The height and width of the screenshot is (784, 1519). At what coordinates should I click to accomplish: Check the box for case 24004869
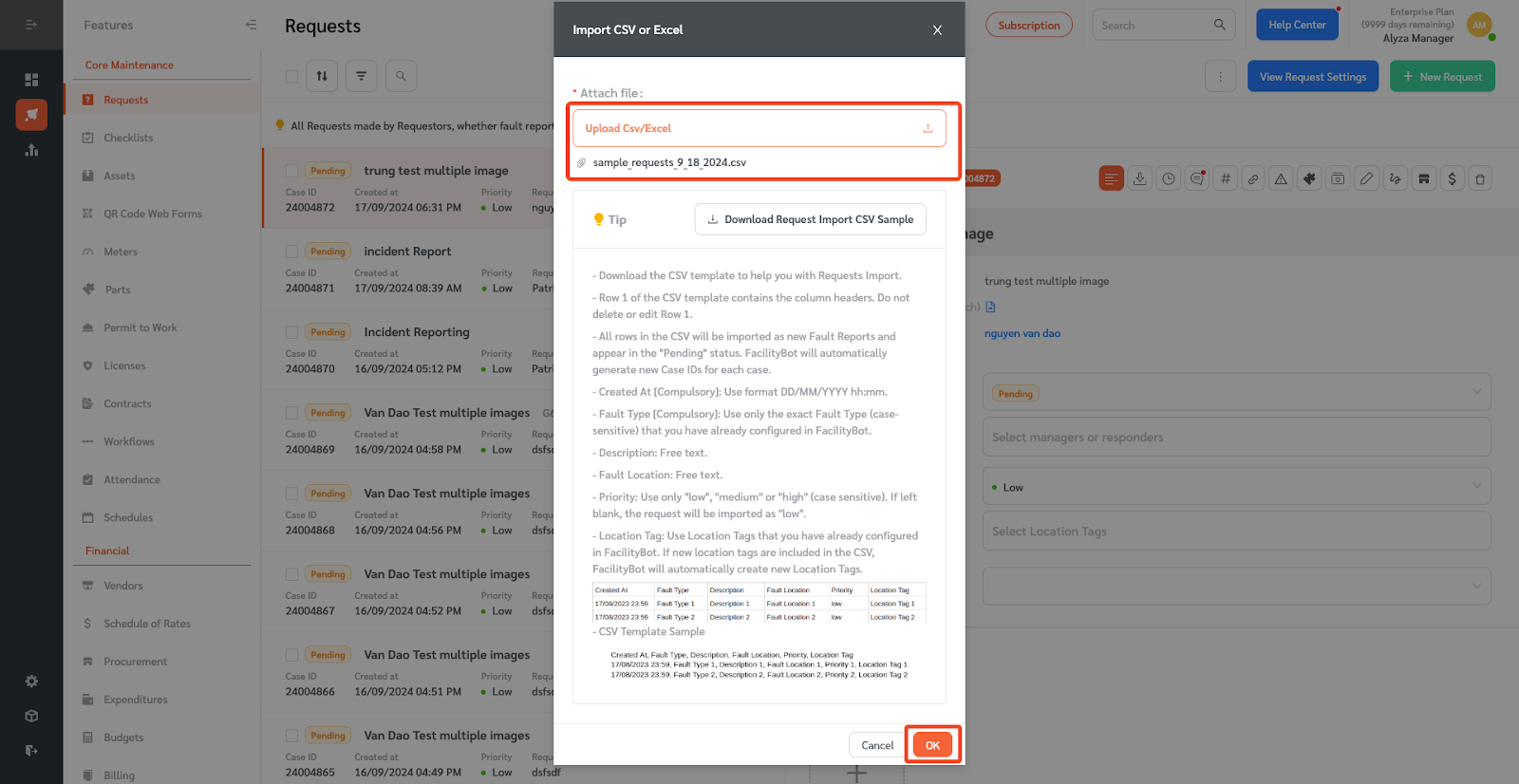click(292, 413)
